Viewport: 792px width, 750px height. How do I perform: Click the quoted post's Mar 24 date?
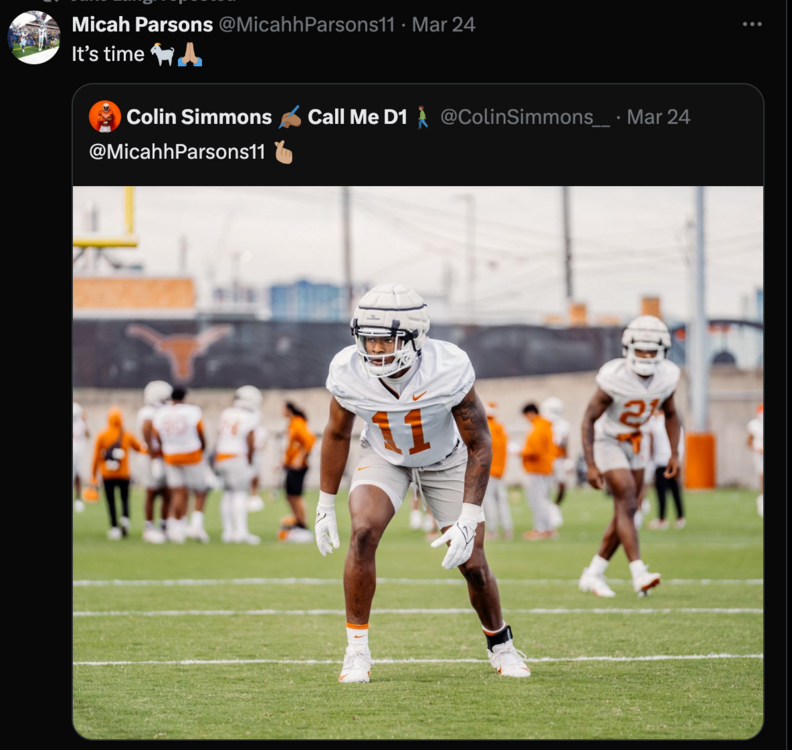tap(658, 117)
